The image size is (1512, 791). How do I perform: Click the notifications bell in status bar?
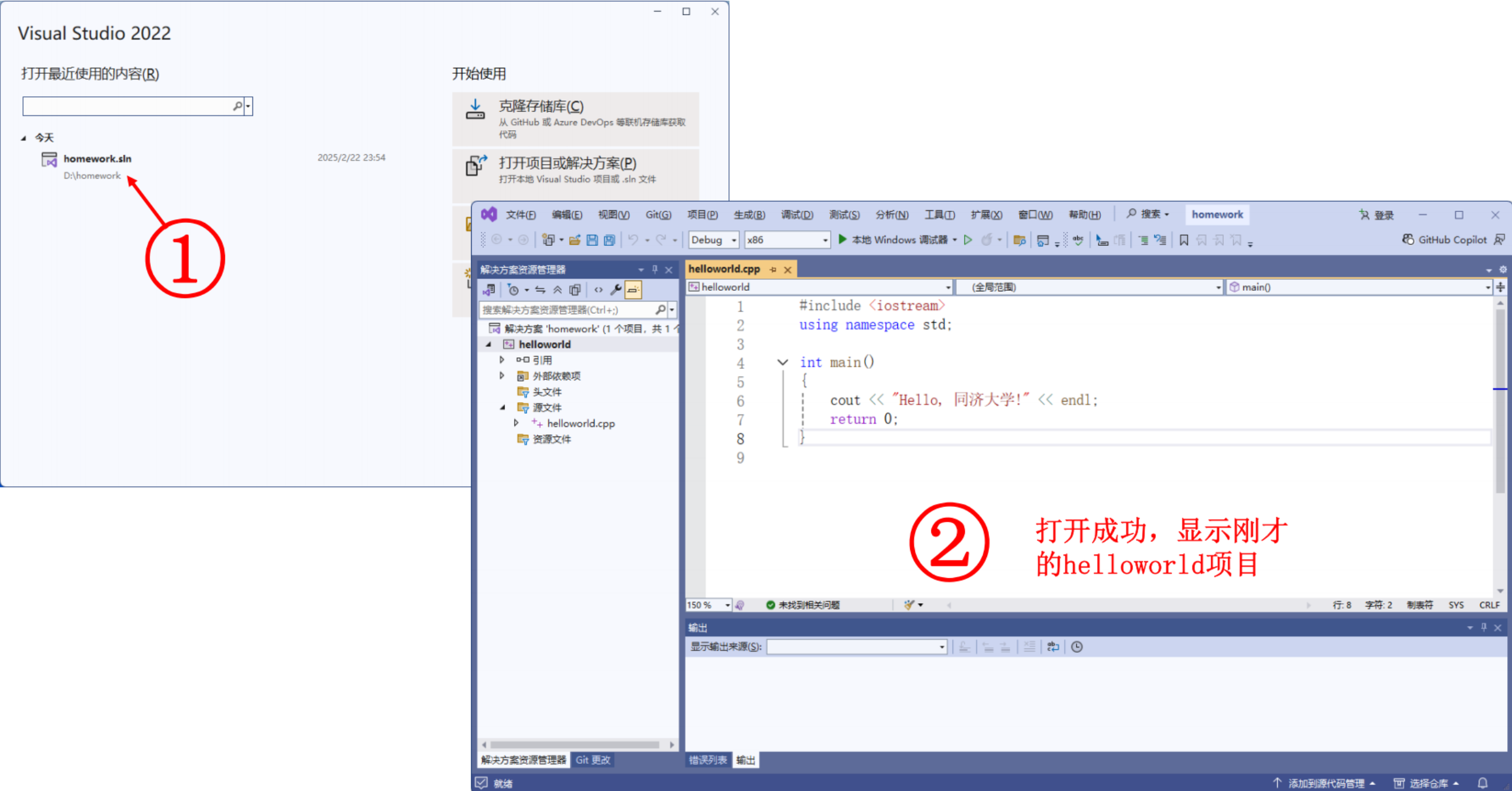click(x=1482, y=783)
